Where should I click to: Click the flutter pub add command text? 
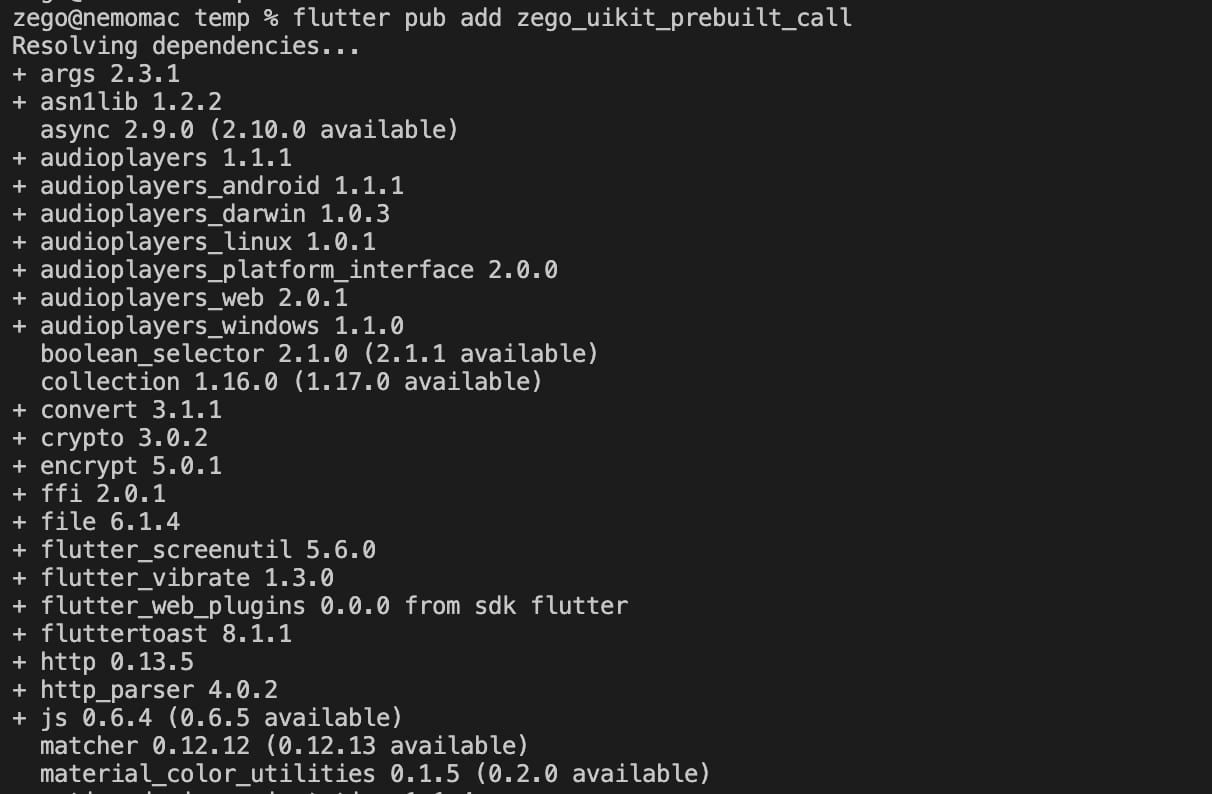tap(573, 18)
